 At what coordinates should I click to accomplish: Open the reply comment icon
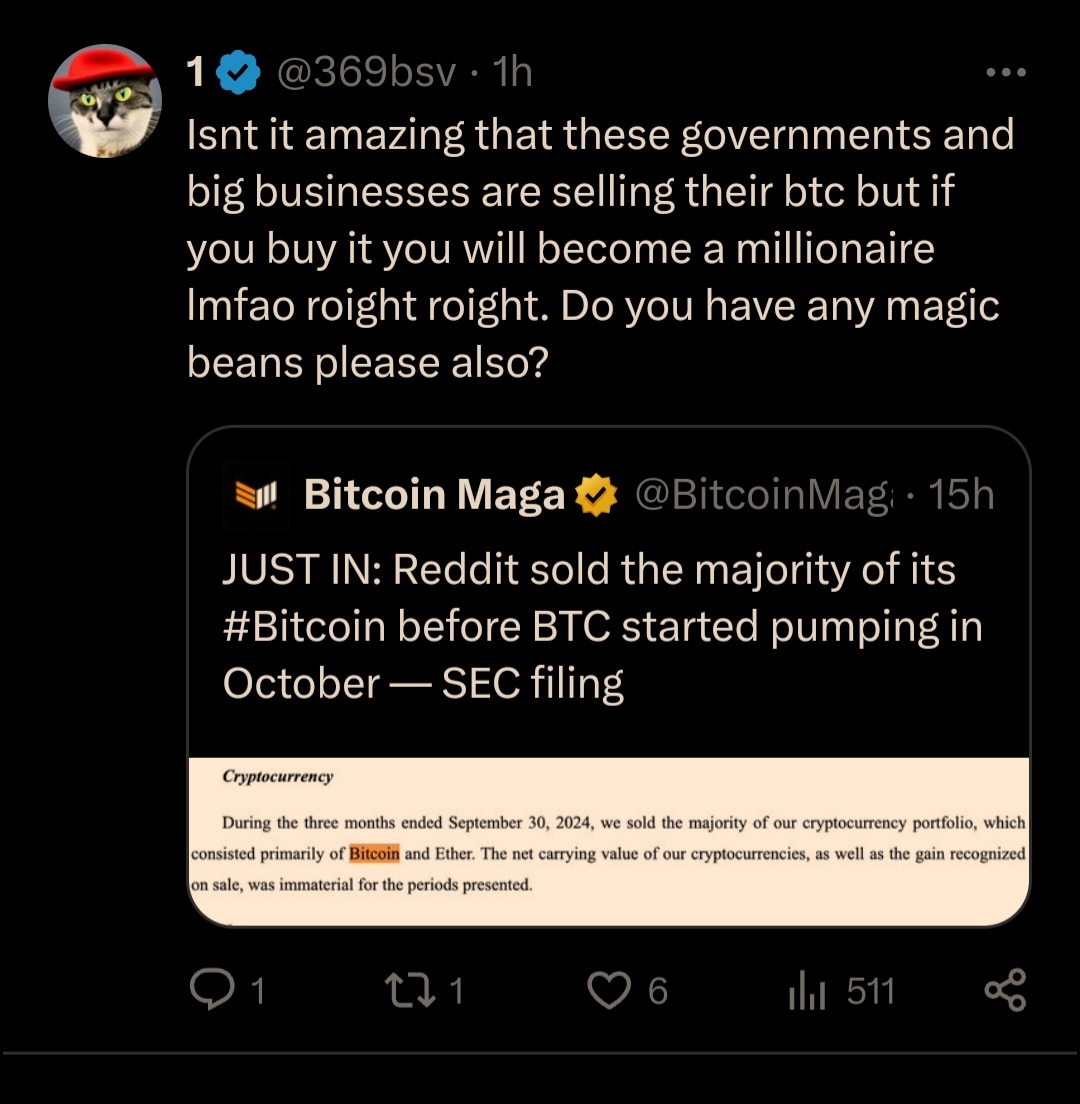coord(212,989)
